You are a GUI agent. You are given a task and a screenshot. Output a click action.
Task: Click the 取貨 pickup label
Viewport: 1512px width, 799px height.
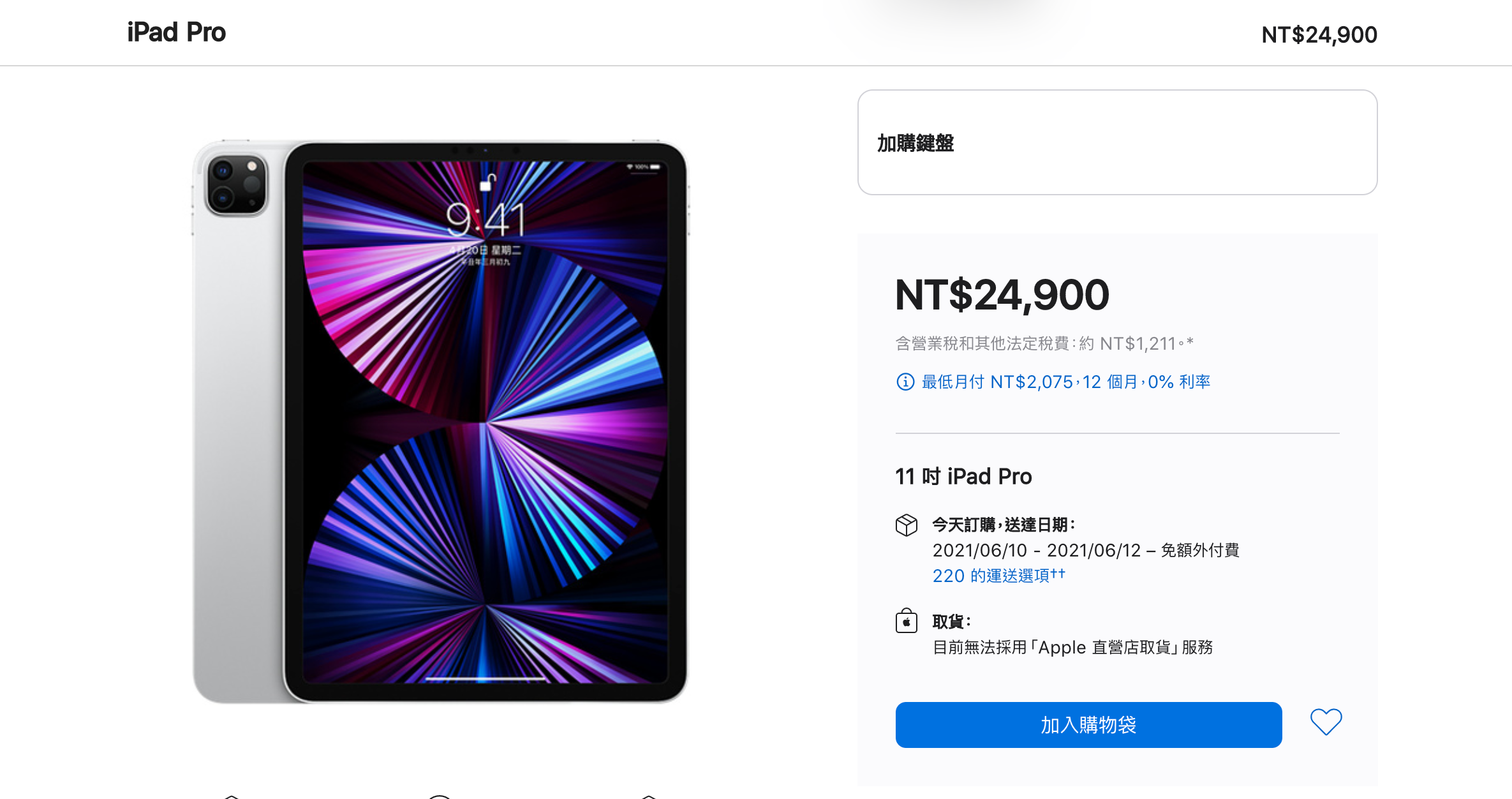[x=952, y=621]
